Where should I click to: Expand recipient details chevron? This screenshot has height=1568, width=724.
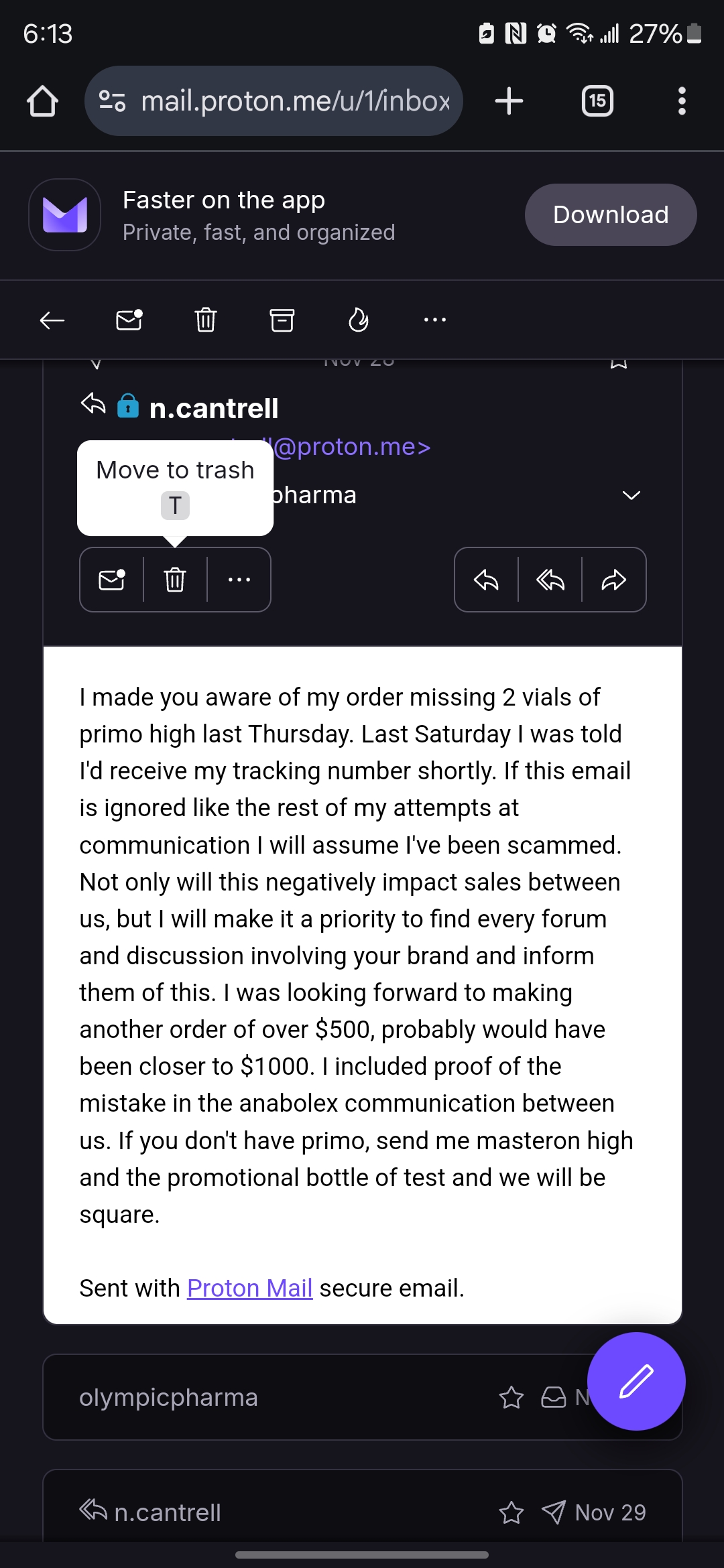(x=631, y=495)
